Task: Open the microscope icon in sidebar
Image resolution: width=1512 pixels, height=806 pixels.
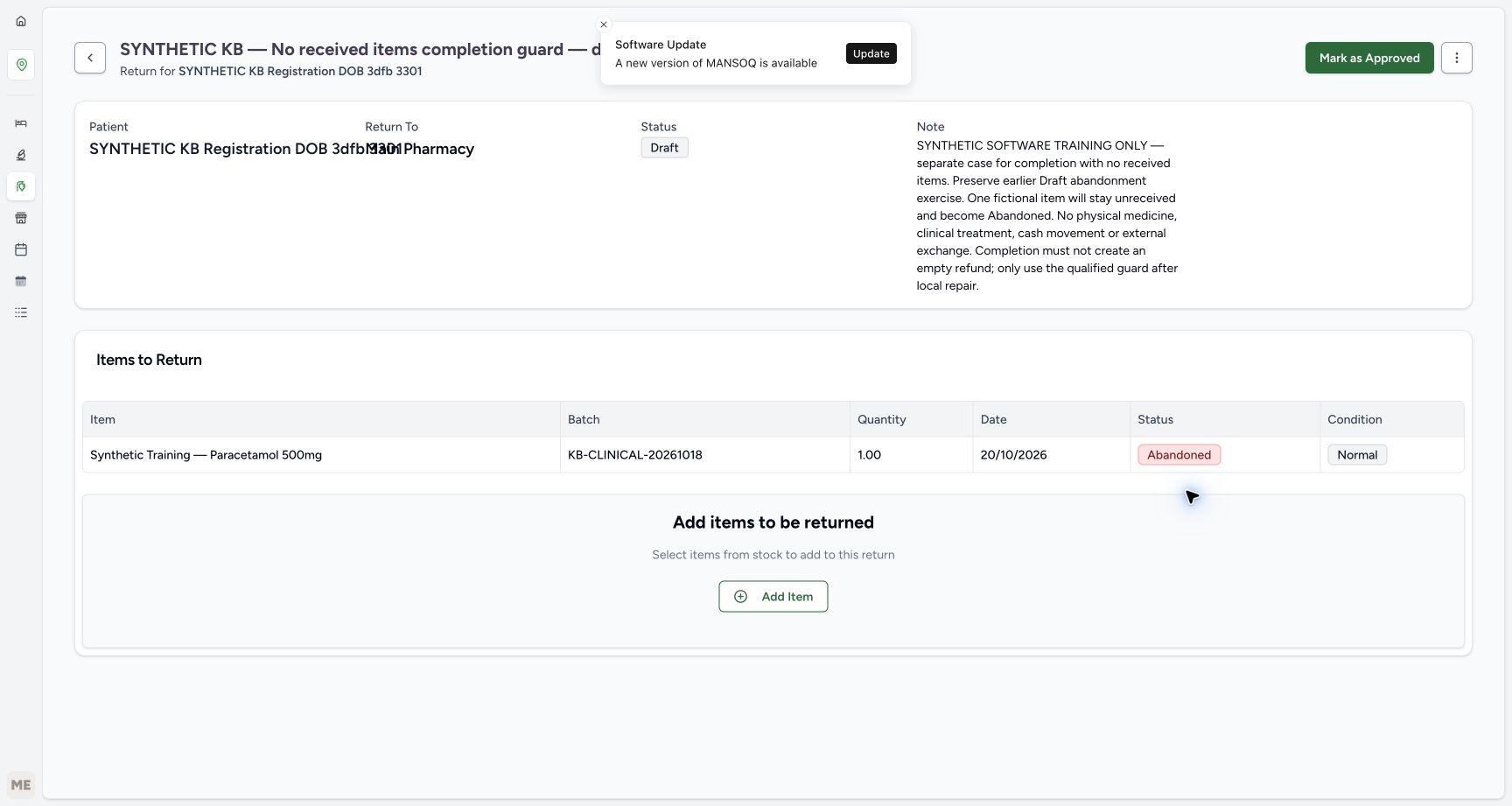Action: pos(21,155)
